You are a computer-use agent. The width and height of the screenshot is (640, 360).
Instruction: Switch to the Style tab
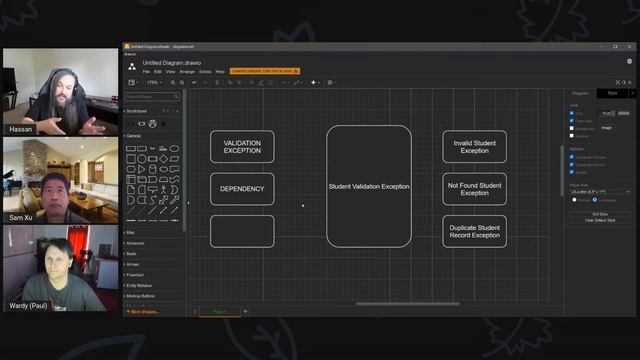coord(613,93)
